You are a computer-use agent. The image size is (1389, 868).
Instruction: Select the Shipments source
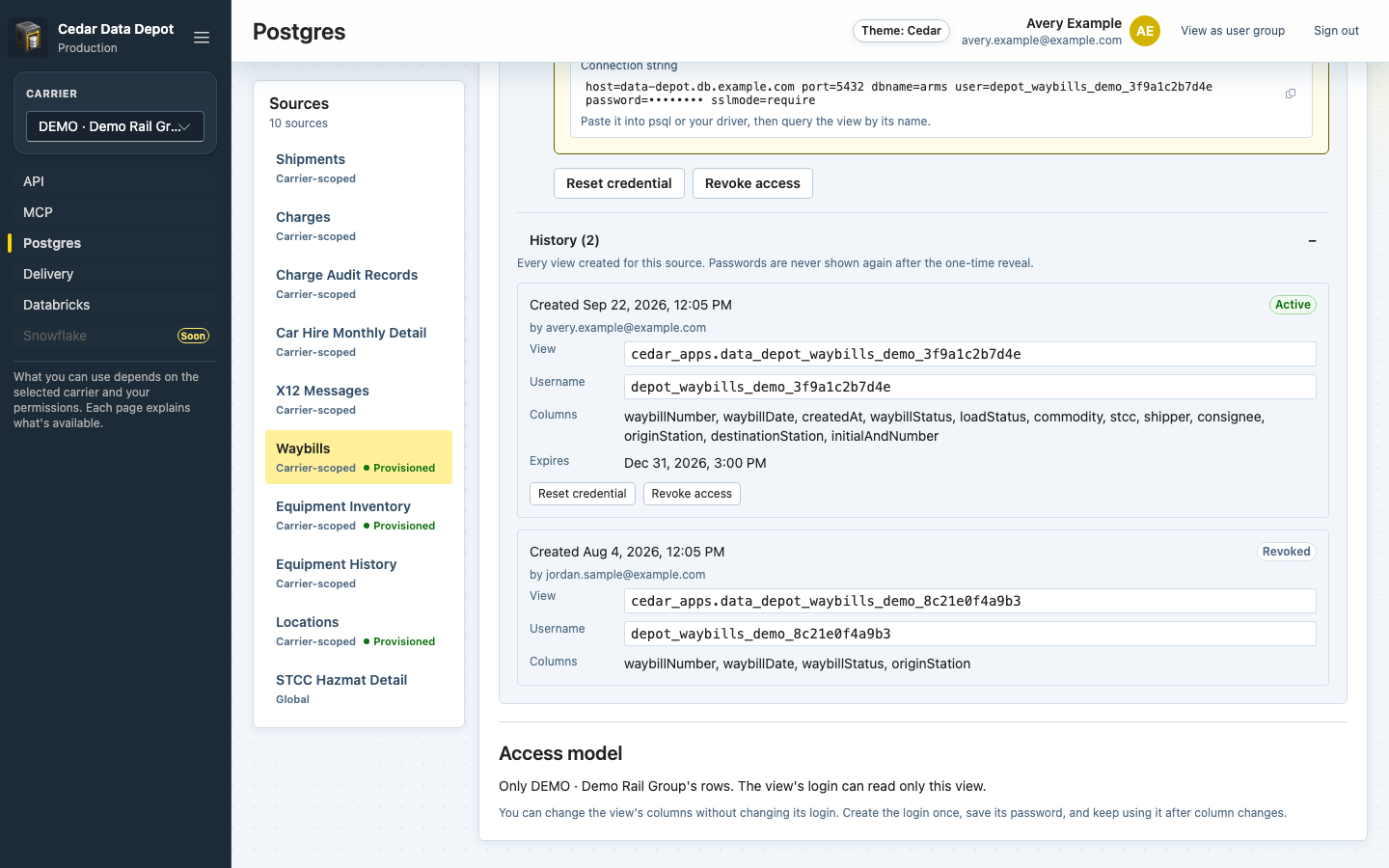pos(359,168)
